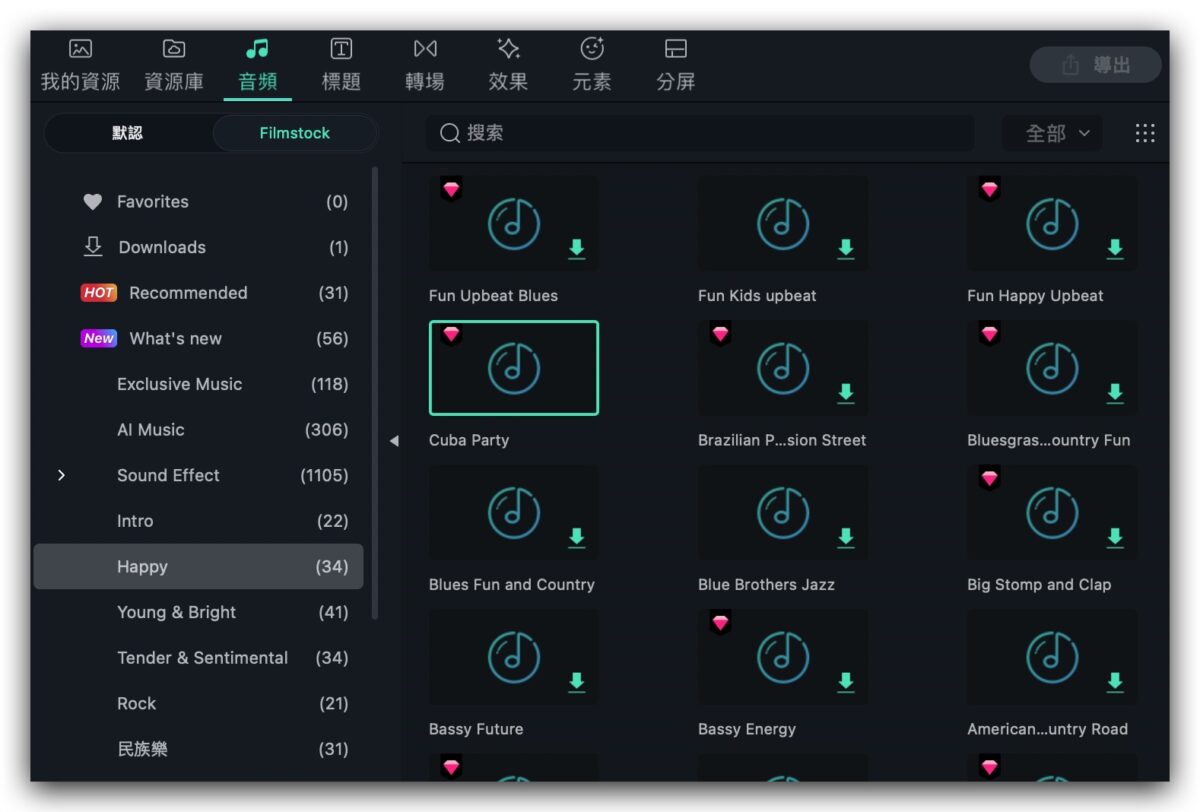Switch to the Filmstock audio library
Image resolution: width=1200 pixels, height=812 pixels.
(295, 133)
